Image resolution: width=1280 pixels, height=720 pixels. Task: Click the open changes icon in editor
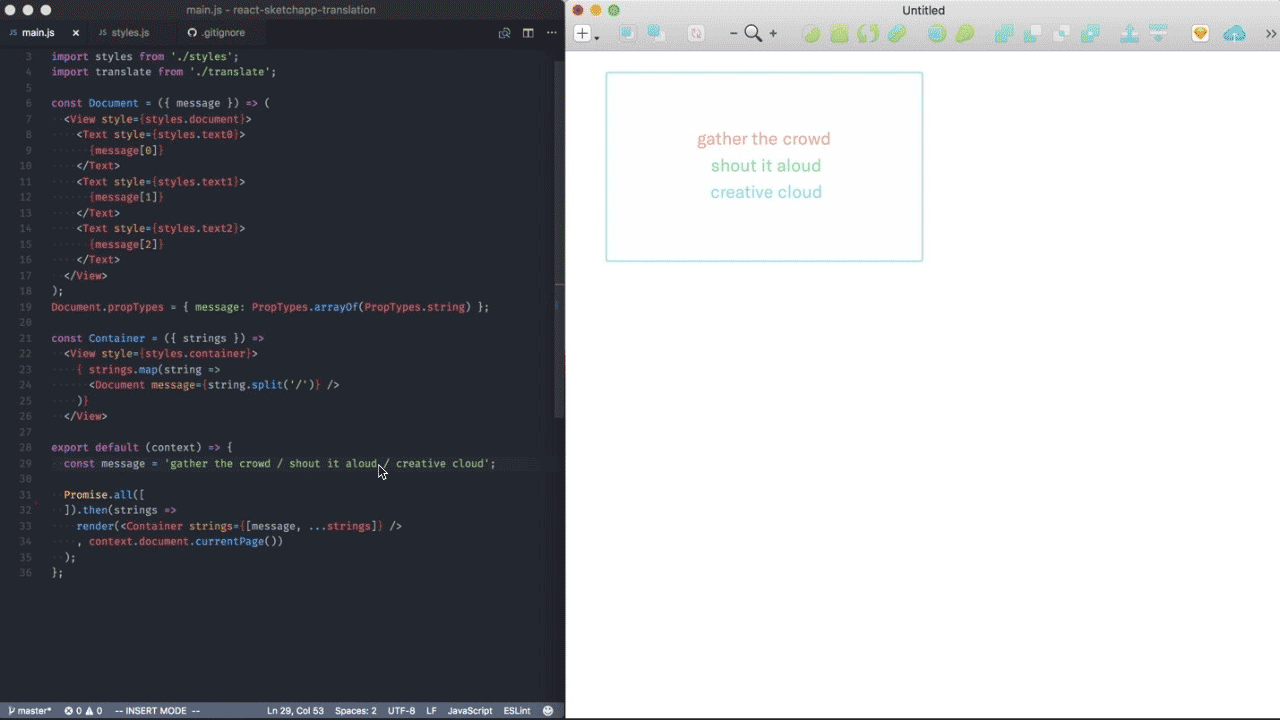[505, 33]
